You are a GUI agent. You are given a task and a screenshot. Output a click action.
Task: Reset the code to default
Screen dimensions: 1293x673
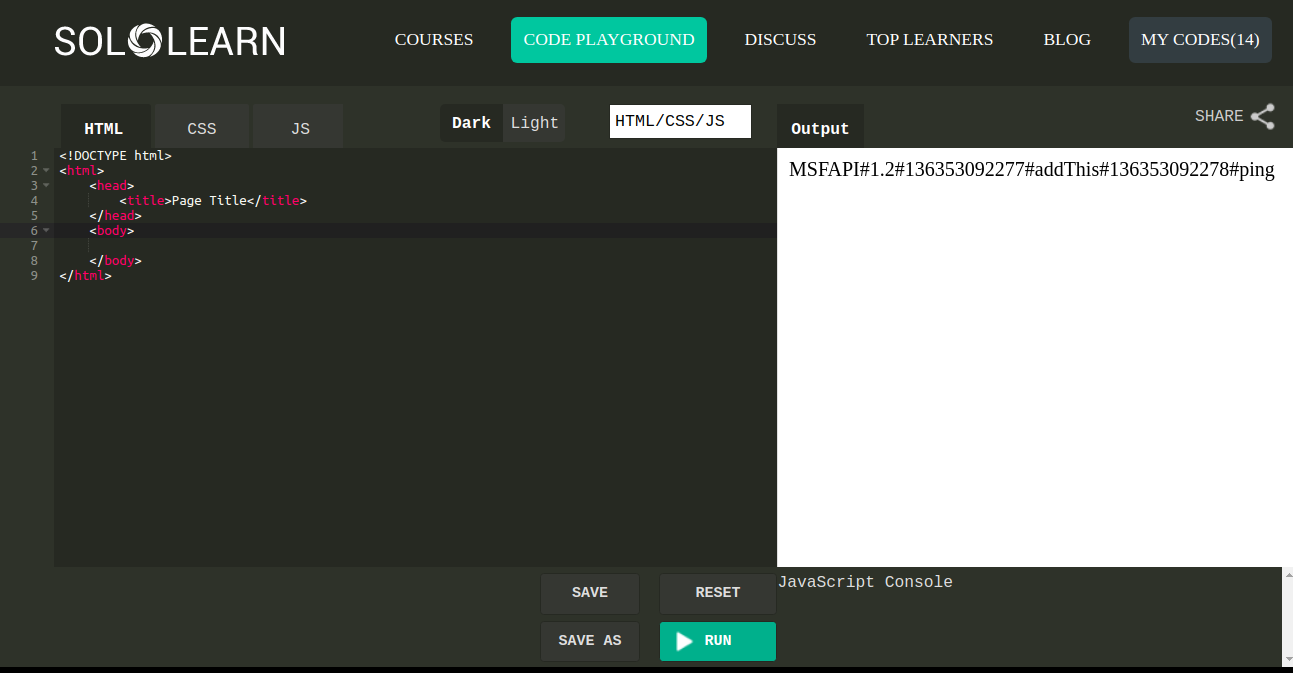click(717, 593)
